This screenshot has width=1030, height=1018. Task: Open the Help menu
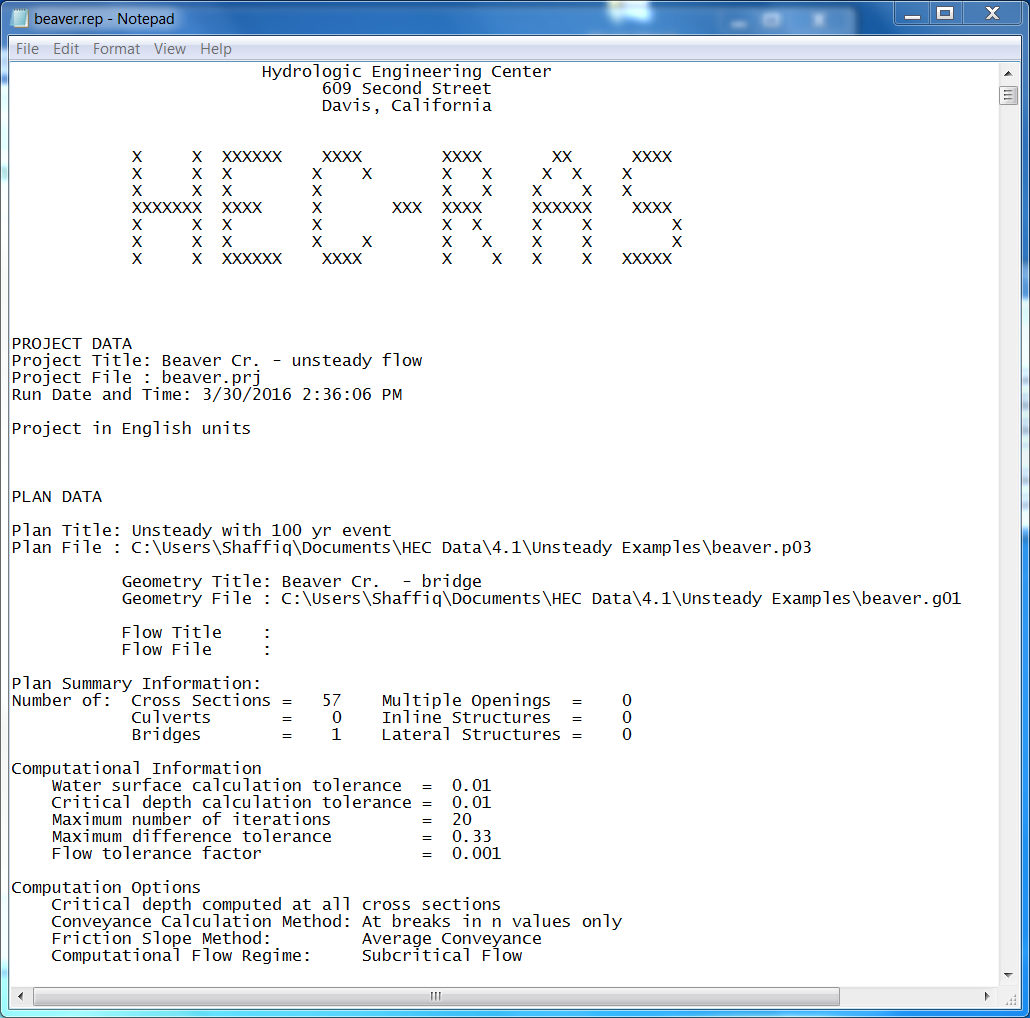click(x=215, y=49)
